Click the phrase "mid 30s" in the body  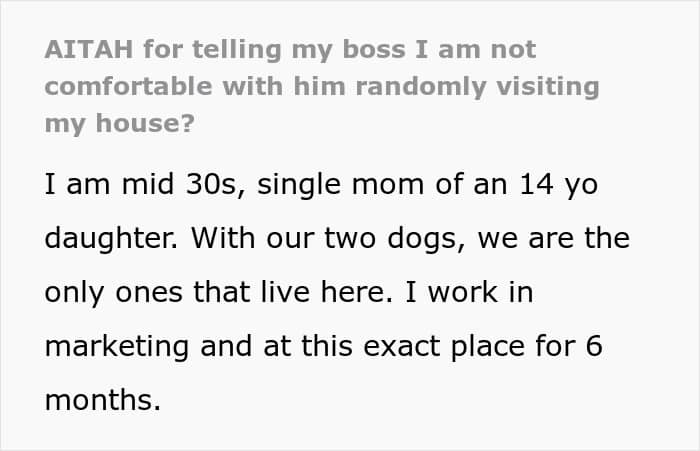(179, 184)
